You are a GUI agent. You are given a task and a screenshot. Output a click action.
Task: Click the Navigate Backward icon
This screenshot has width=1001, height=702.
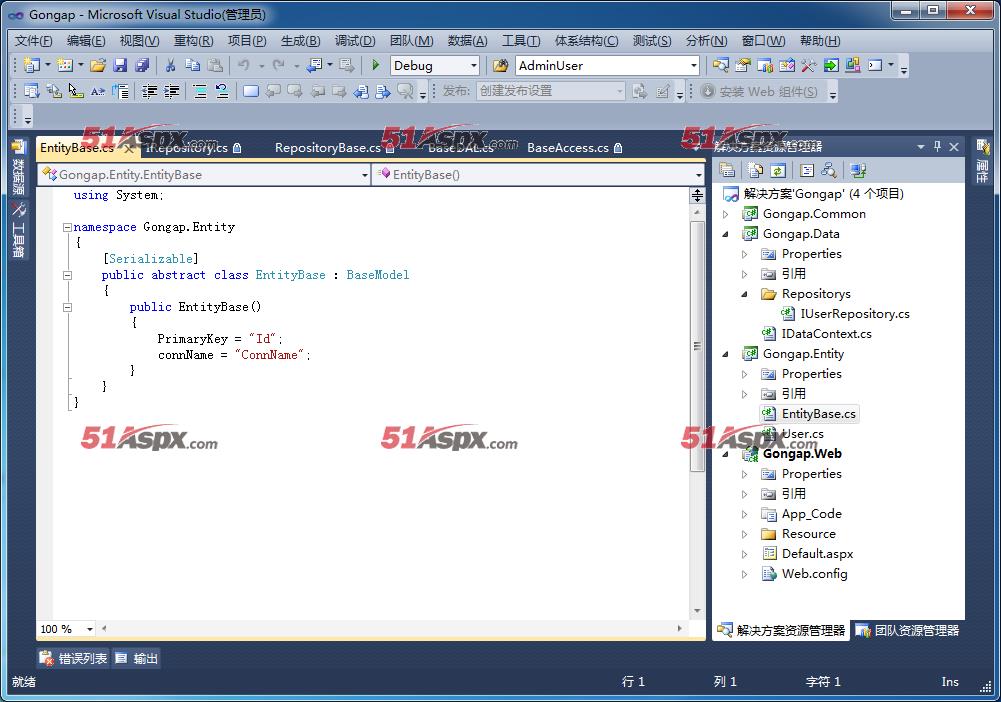tap(313, 65)
